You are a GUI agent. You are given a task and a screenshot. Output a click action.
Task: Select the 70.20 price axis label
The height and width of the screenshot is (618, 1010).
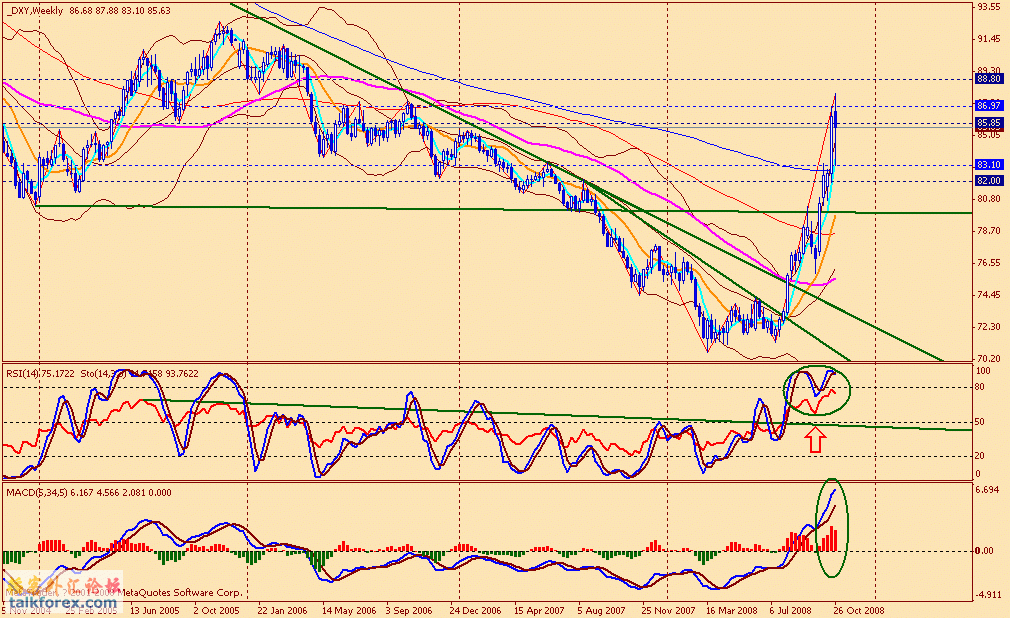(x=989, y=358)
